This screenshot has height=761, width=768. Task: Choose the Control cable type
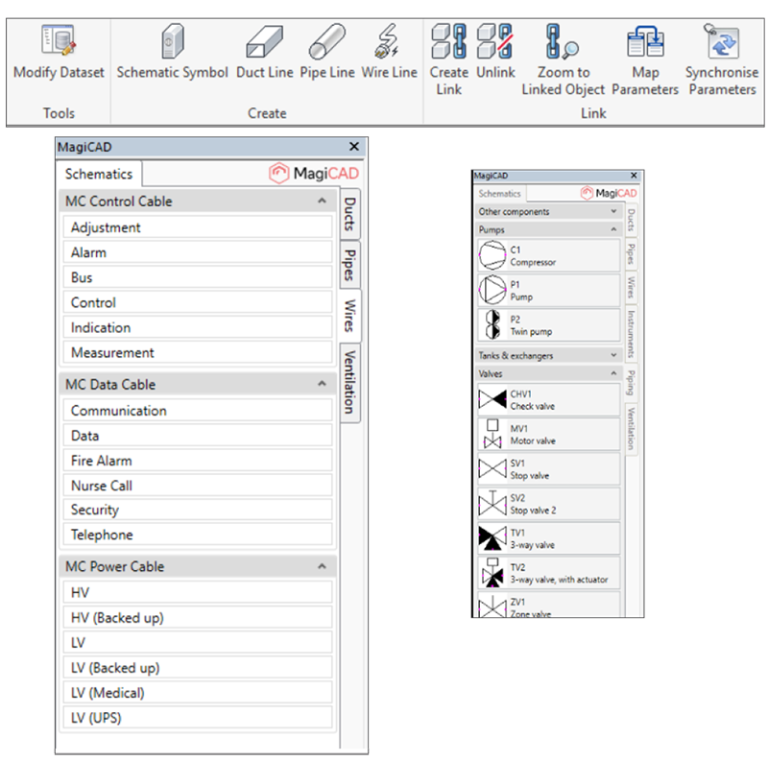197,302
